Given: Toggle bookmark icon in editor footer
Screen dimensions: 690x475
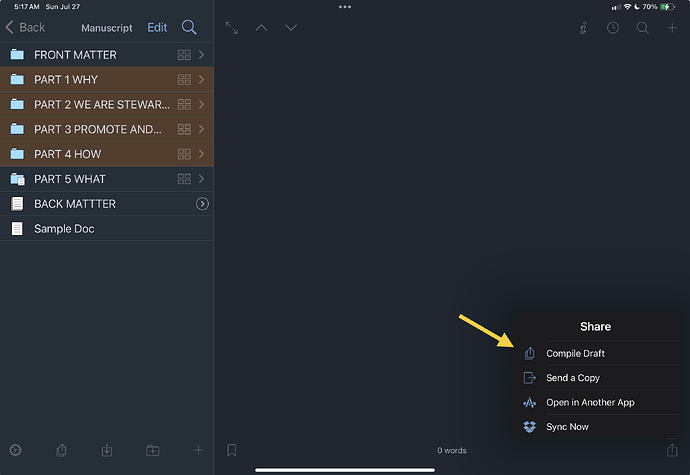Looking at the screenshot, I should (231, 450).
